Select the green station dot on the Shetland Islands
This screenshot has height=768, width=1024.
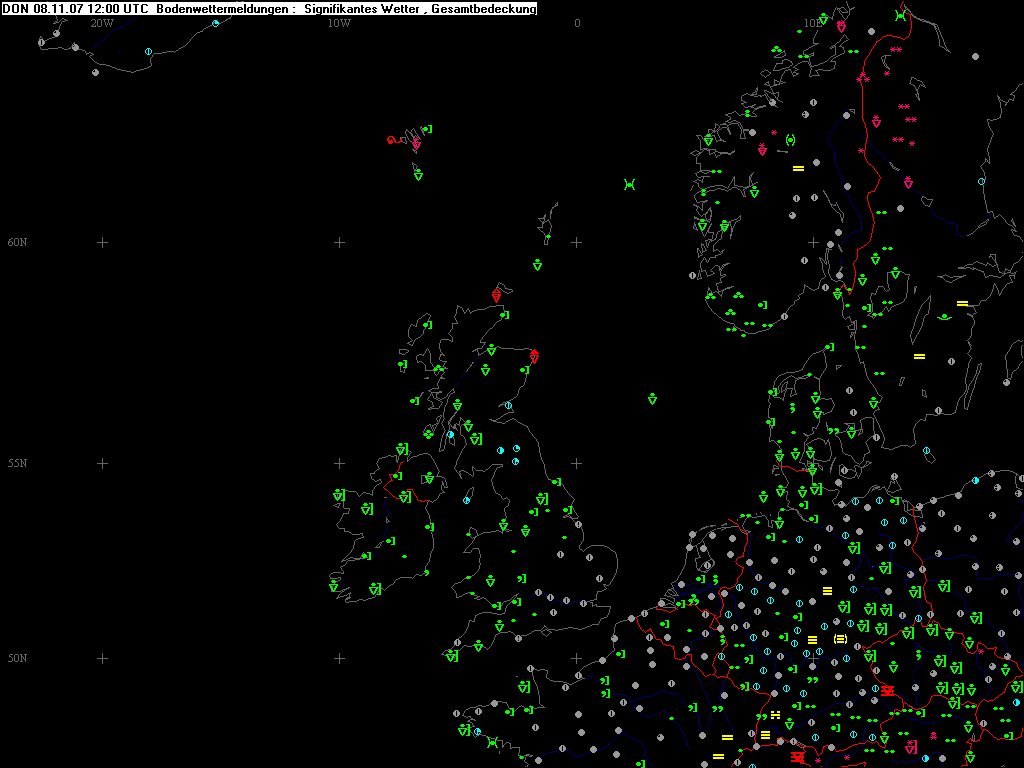point(547,237)
